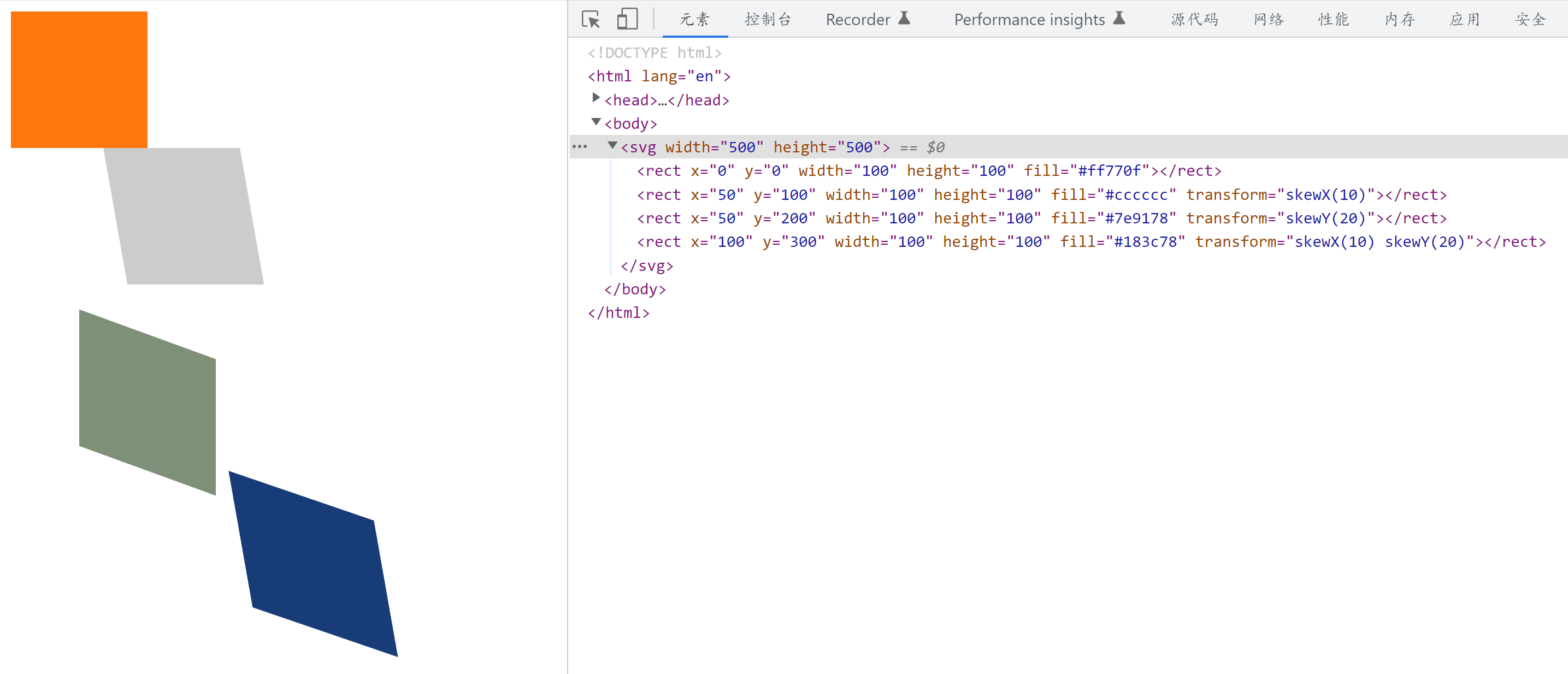Toggle the device toolbar icon
This screenshot has height=674, width=1568.
(627, 20)
